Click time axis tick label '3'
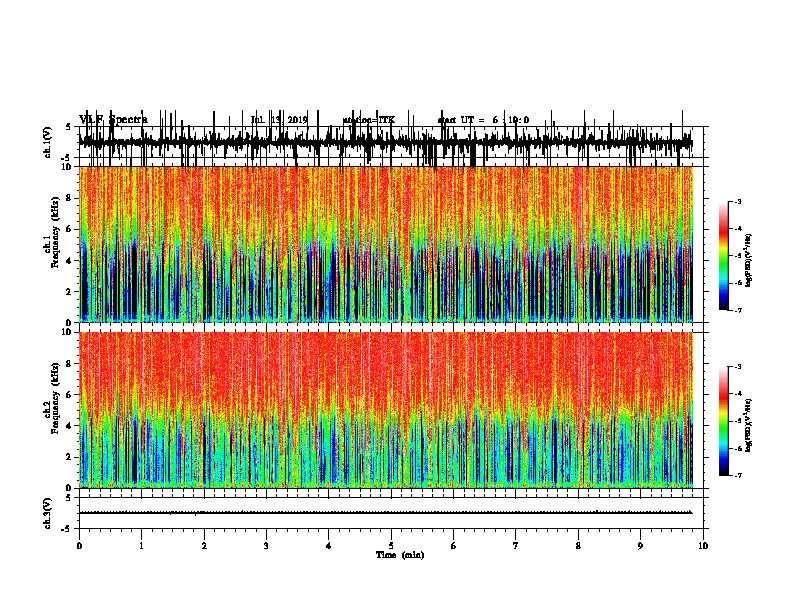This screenshot has width=792, height=612. (266, 546)
